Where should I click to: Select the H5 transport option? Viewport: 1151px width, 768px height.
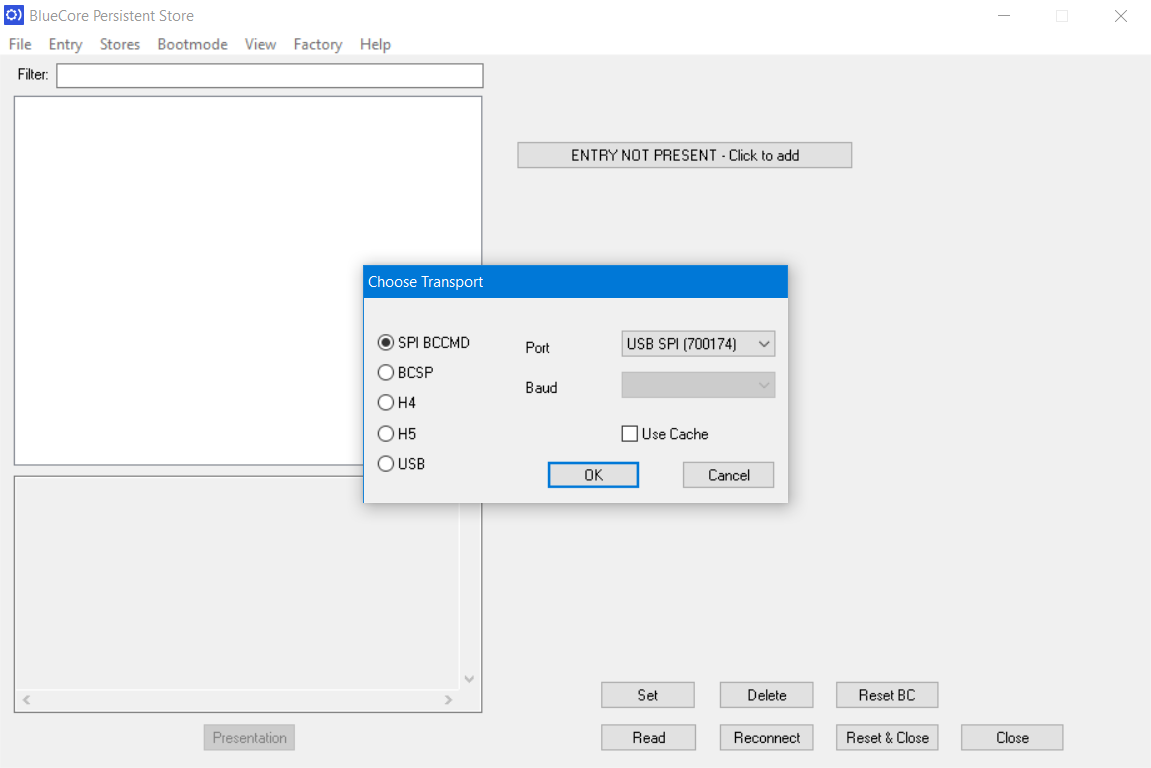(x=386, y=433)
